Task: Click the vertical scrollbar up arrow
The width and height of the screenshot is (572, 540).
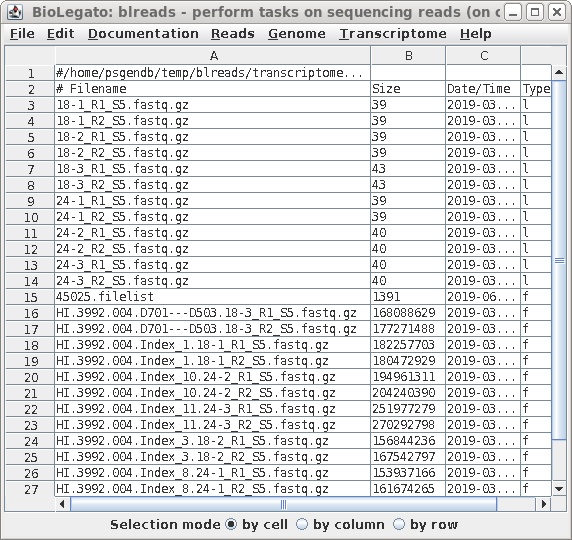Action: 559,72
